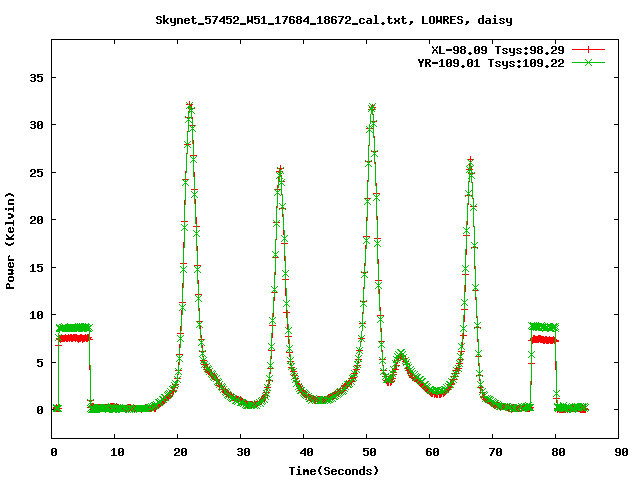The image size is (640, 480).
Task: Click the y-axis tick label 0
Action: (x=40, y=410)
